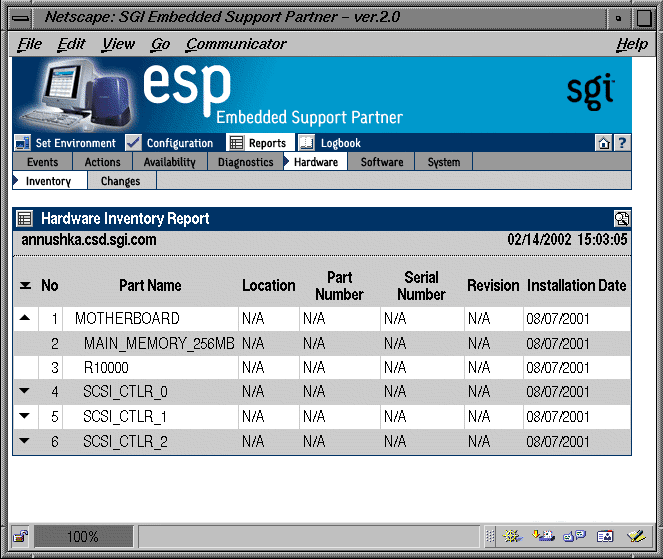Click SCSI_CTLR_0 part name
Viewport: 663px width, 559px height.
[x=125, y=392]
